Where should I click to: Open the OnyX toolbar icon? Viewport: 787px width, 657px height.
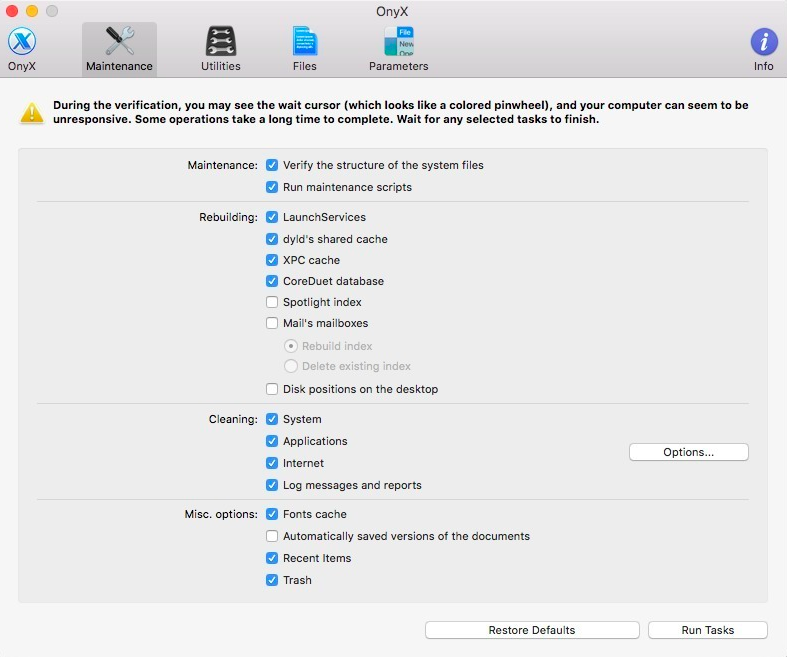pyautogui.click(x=22, y=41)
